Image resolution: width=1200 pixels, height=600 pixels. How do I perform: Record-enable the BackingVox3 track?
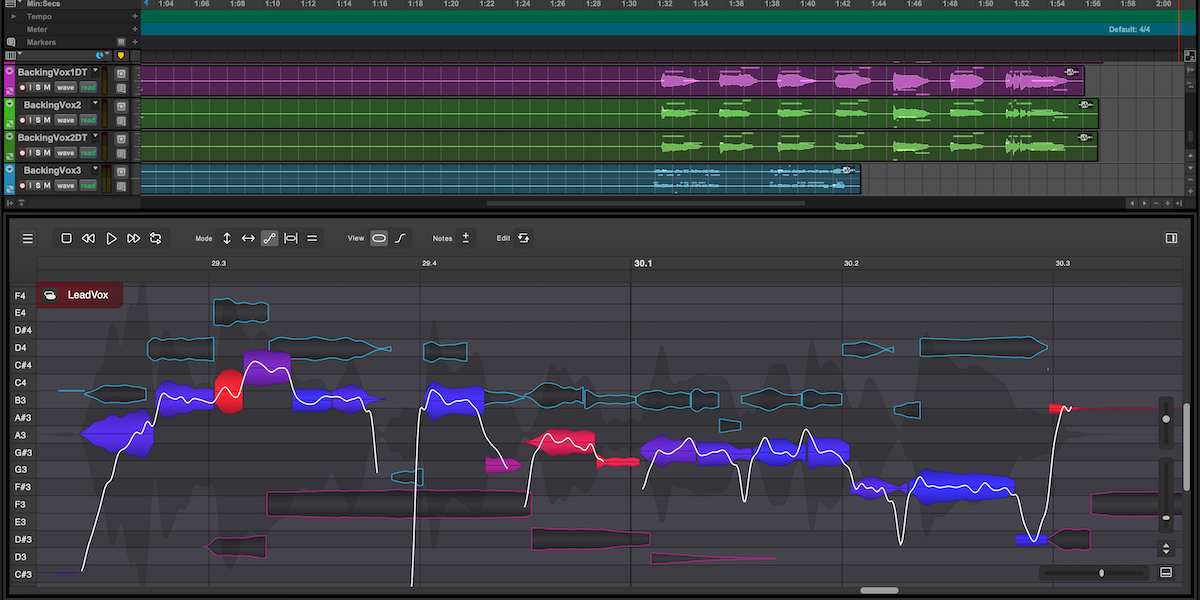23,186
